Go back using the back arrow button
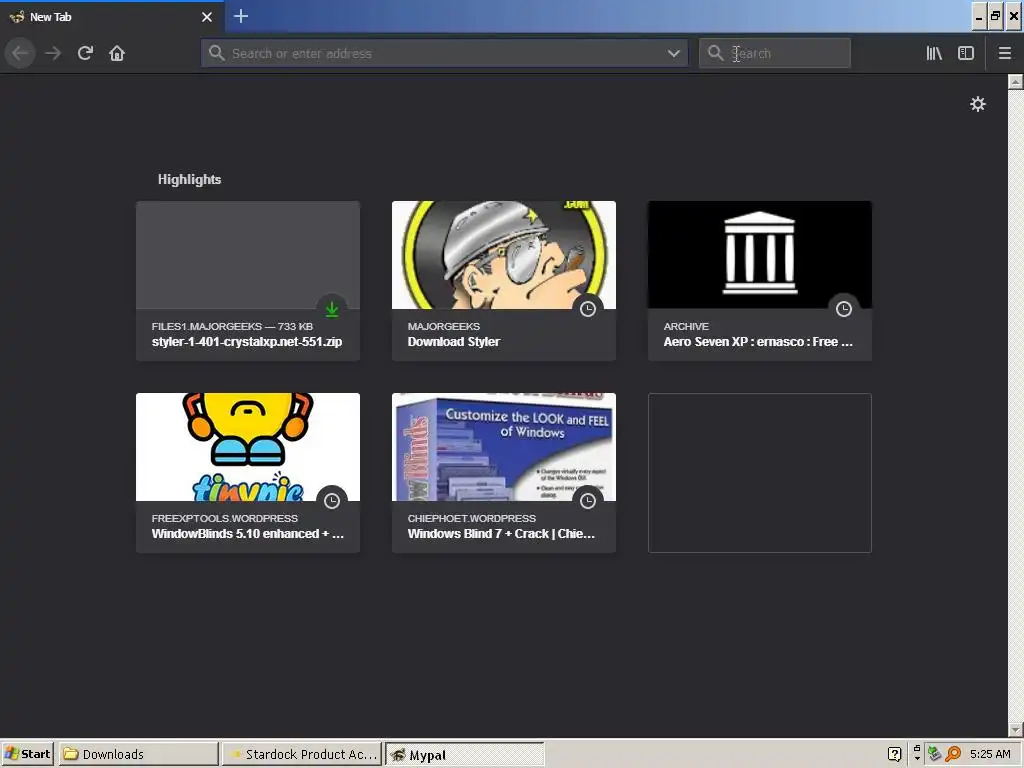The image size is (1024, 768). pos(20,53)
